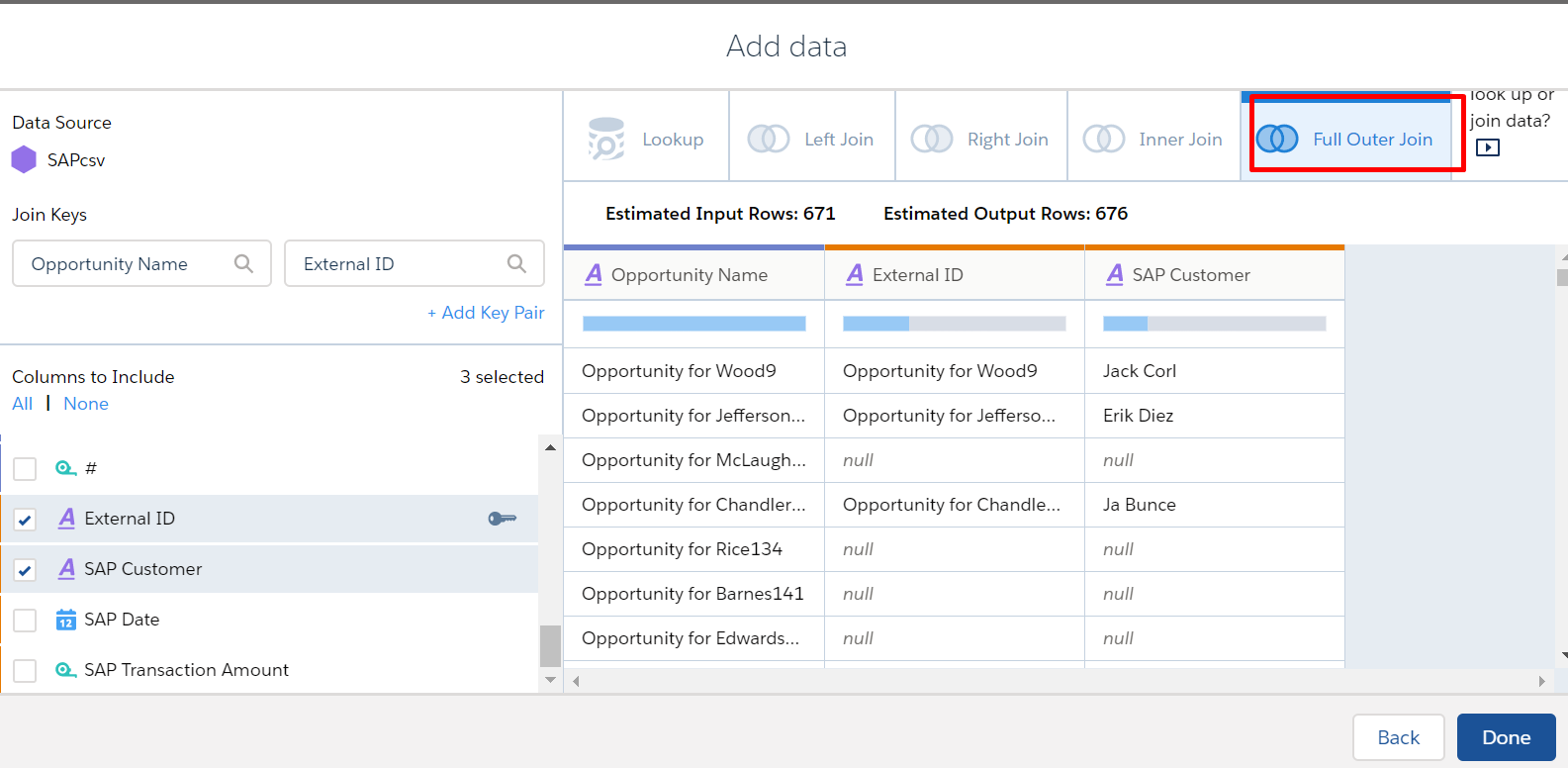Click the Opportunity for Rice134 cell
The height and width of the screenshot is (768, 1568).
tap(682, 549)
